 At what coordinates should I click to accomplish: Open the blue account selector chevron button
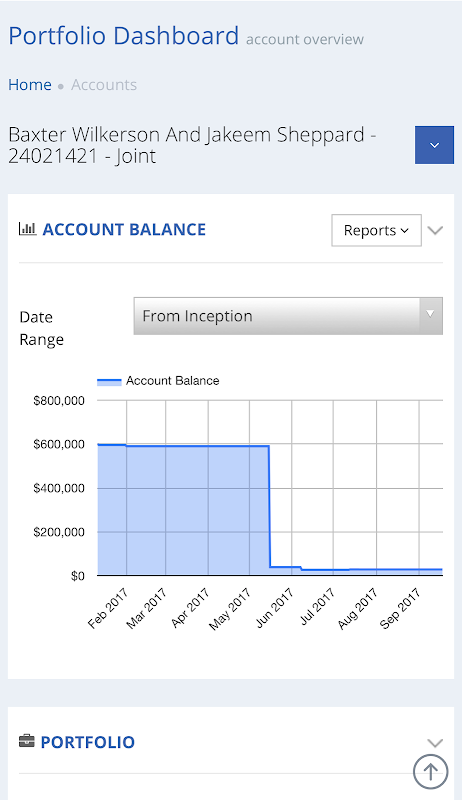coord(434,145)
